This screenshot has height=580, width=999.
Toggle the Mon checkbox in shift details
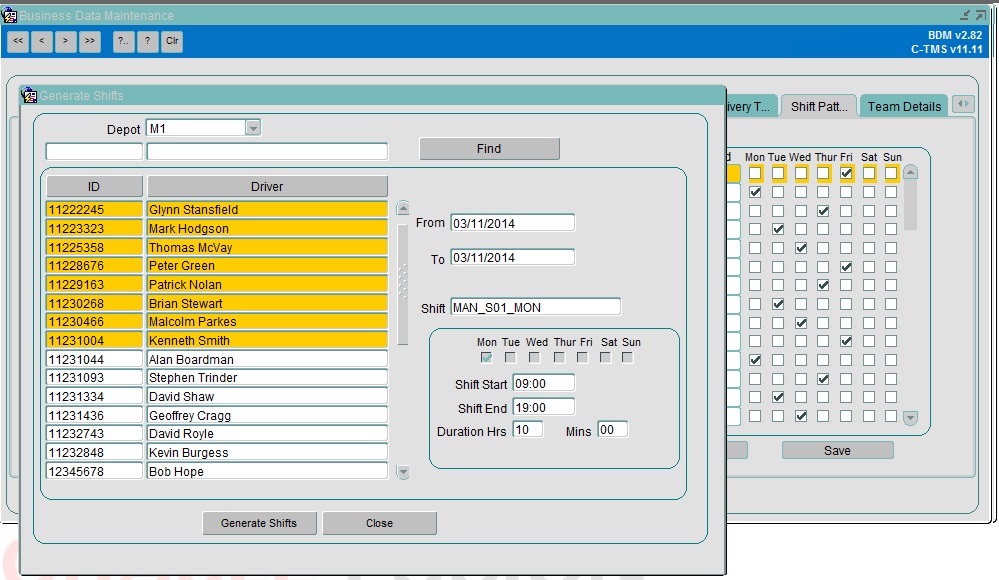pyautogui.click(x=487, y=358)
